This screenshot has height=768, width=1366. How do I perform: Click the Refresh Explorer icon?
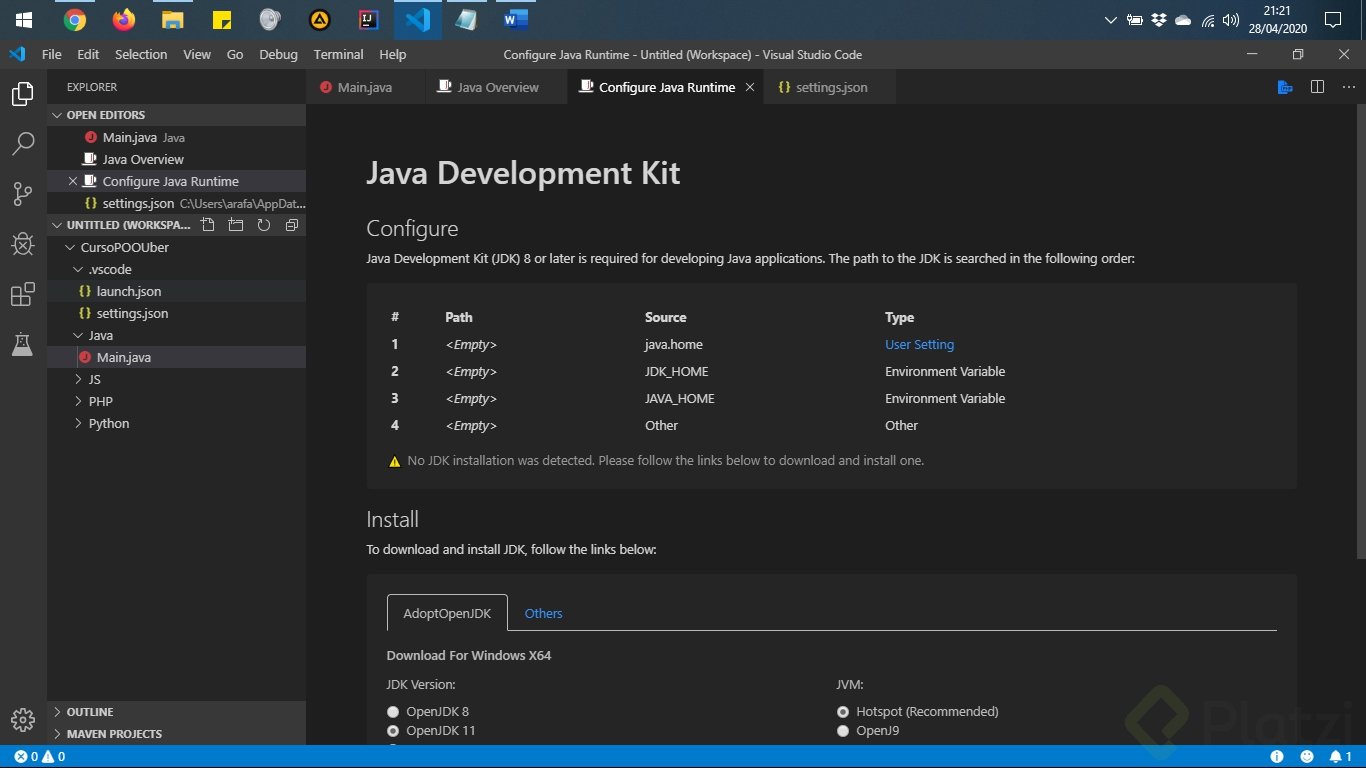(x=264, y=225)
